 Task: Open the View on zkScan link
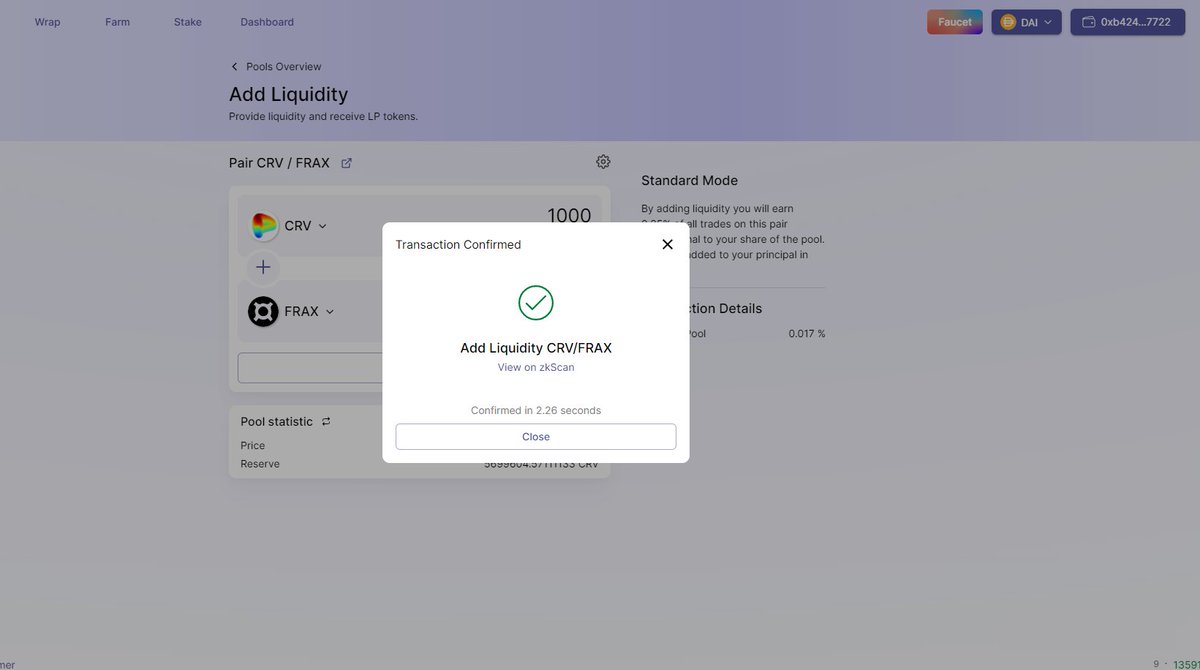[536, 367]
